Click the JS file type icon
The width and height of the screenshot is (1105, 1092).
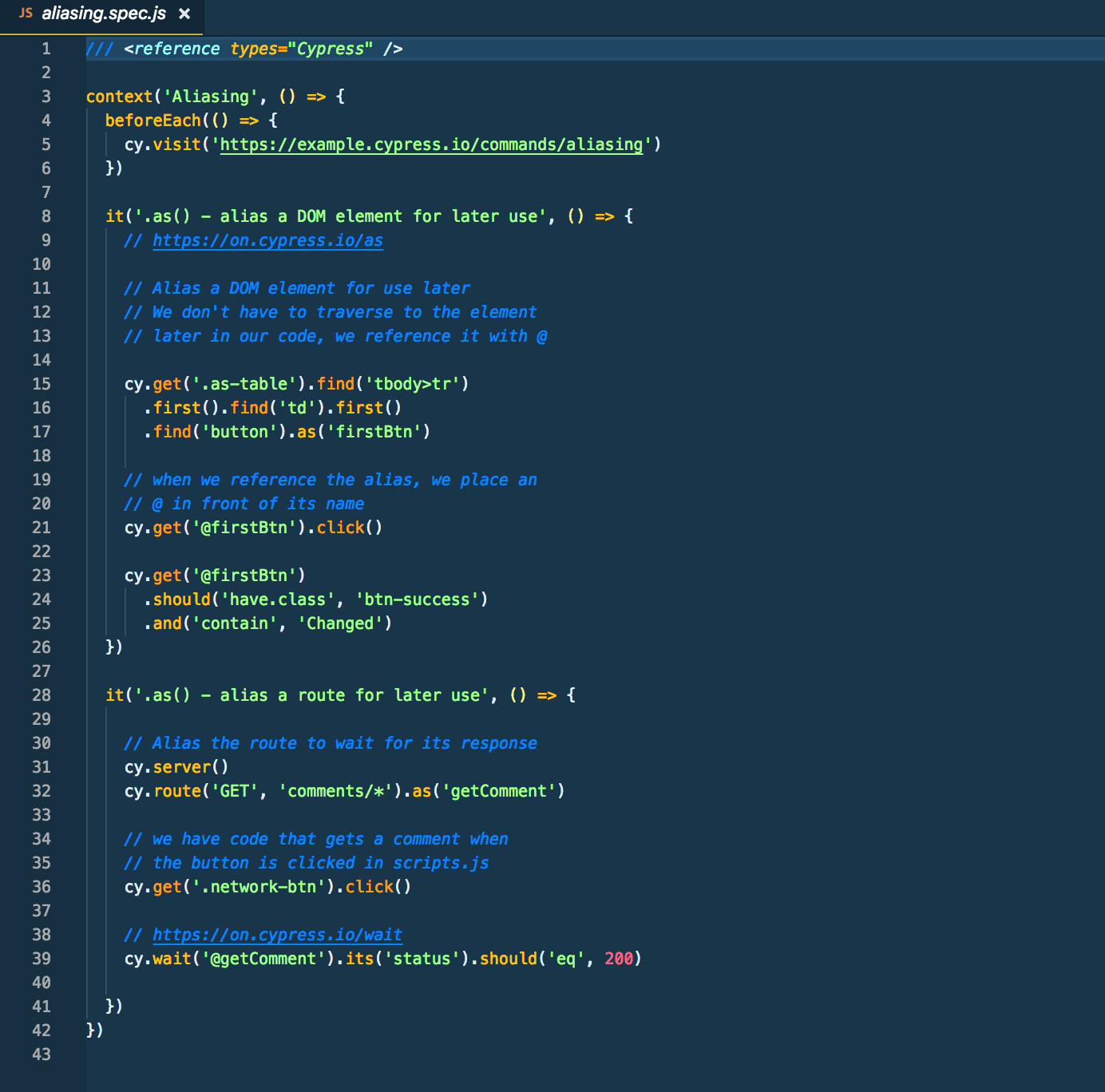click(x=25, y=13)
